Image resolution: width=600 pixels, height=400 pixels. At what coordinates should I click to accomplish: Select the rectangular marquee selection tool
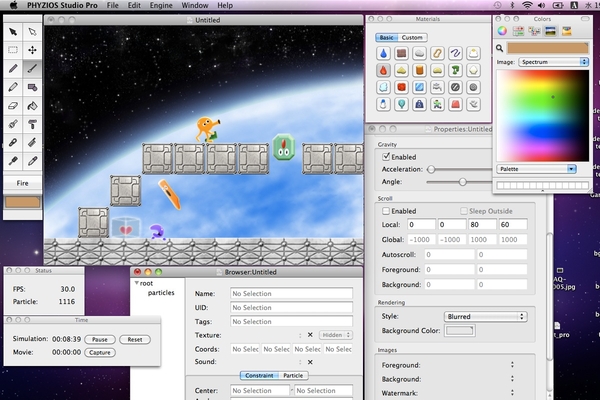point(13,50)
